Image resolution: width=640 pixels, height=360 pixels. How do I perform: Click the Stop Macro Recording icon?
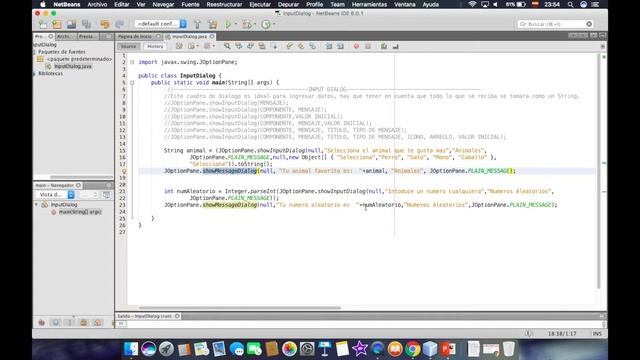tap(368, 47)
